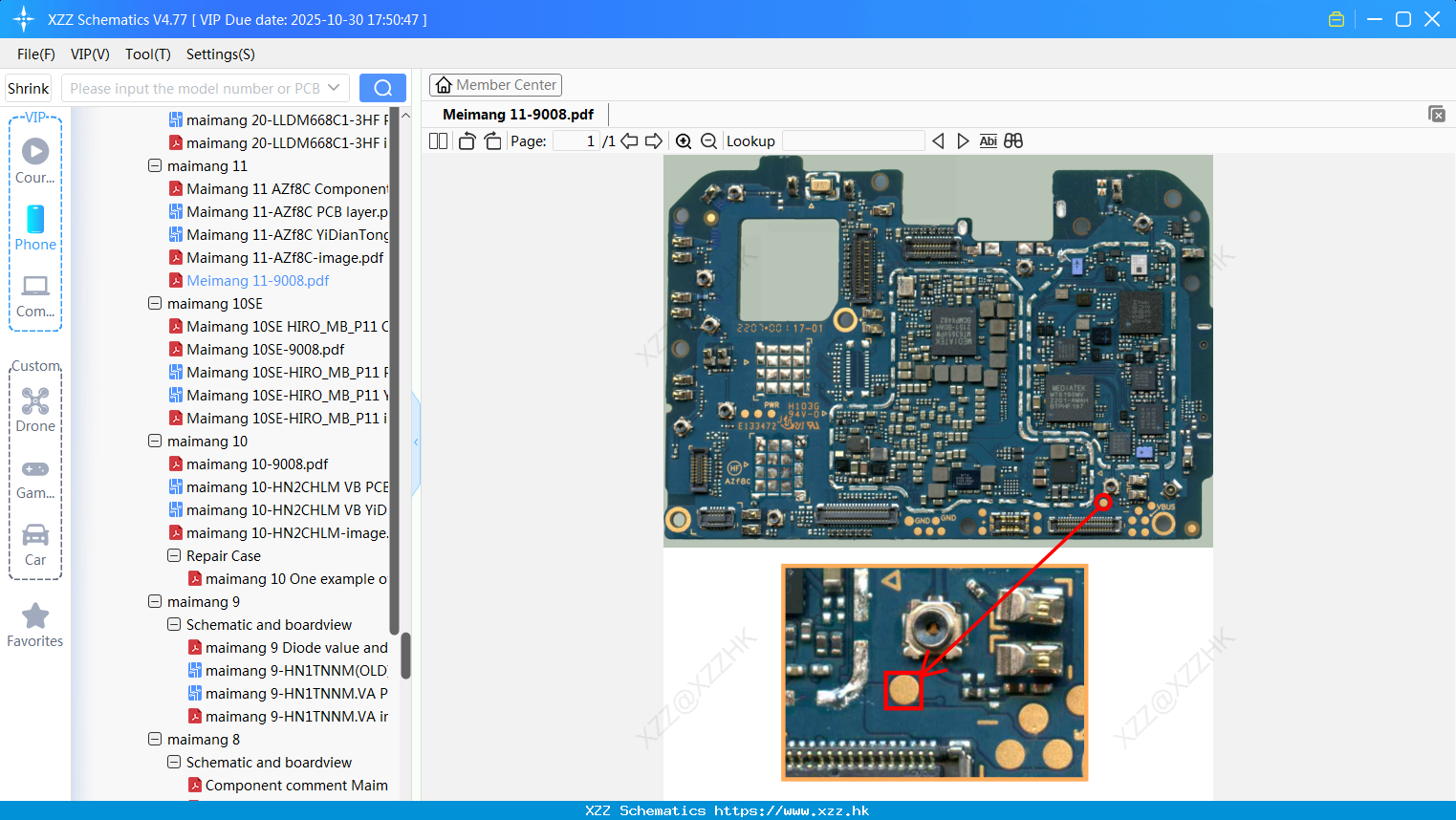The width and height of the screenshot is (1456, 820).
Task: Open maimang 20-LLDM668C1-3HF pdf file
Action: [x=279, y=142]
